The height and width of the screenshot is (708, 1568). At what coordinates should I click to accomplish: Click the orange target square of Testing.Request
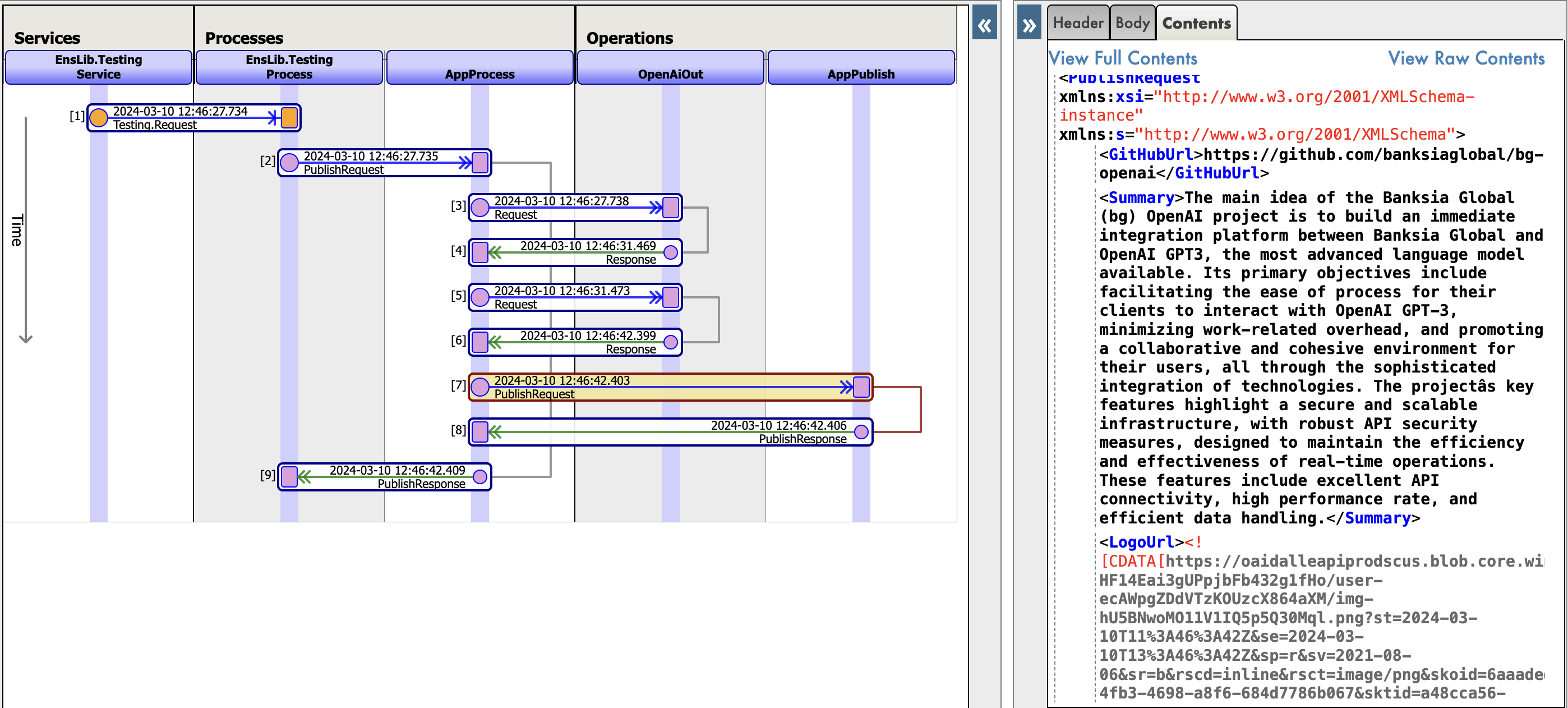pos(289,117)
